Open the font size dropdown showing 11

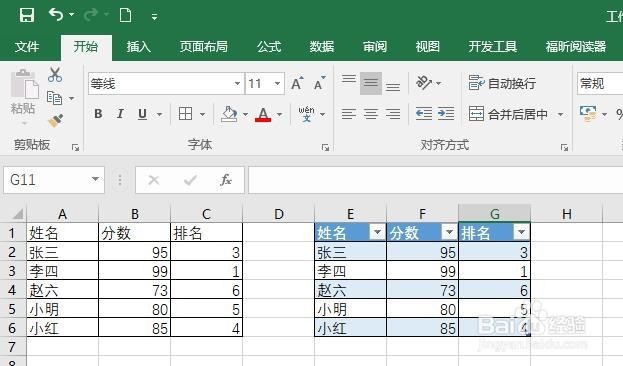pyautogui.click(x=277, y=83)
